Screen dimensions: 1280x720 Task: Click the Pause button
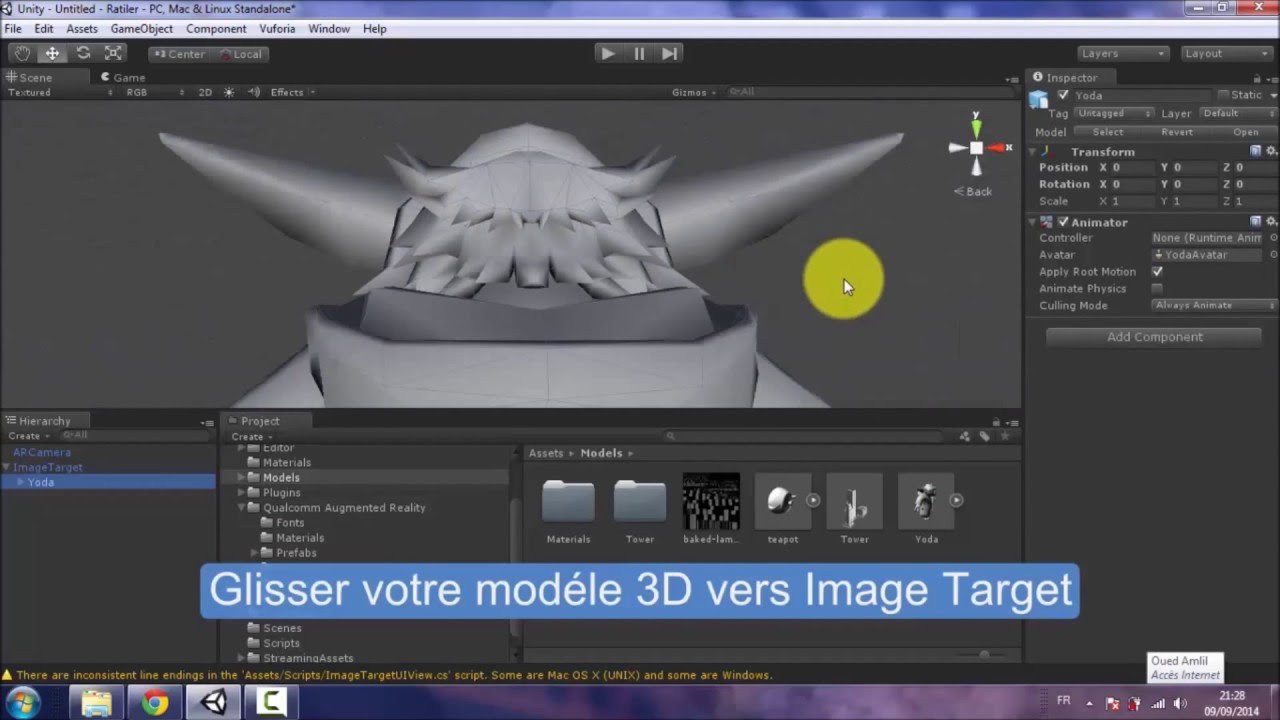[639, 54]
